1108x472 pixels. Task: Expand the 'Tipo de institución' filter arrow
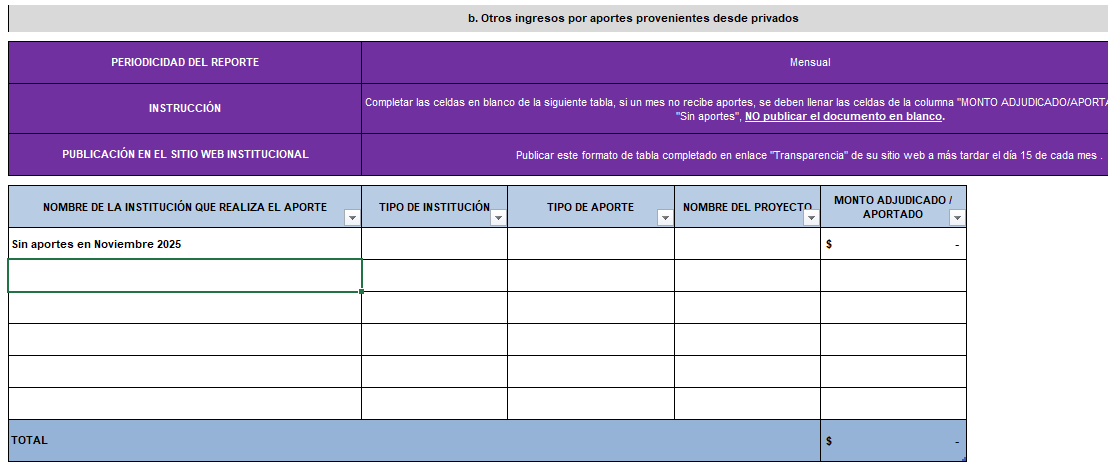coord(497,217)
